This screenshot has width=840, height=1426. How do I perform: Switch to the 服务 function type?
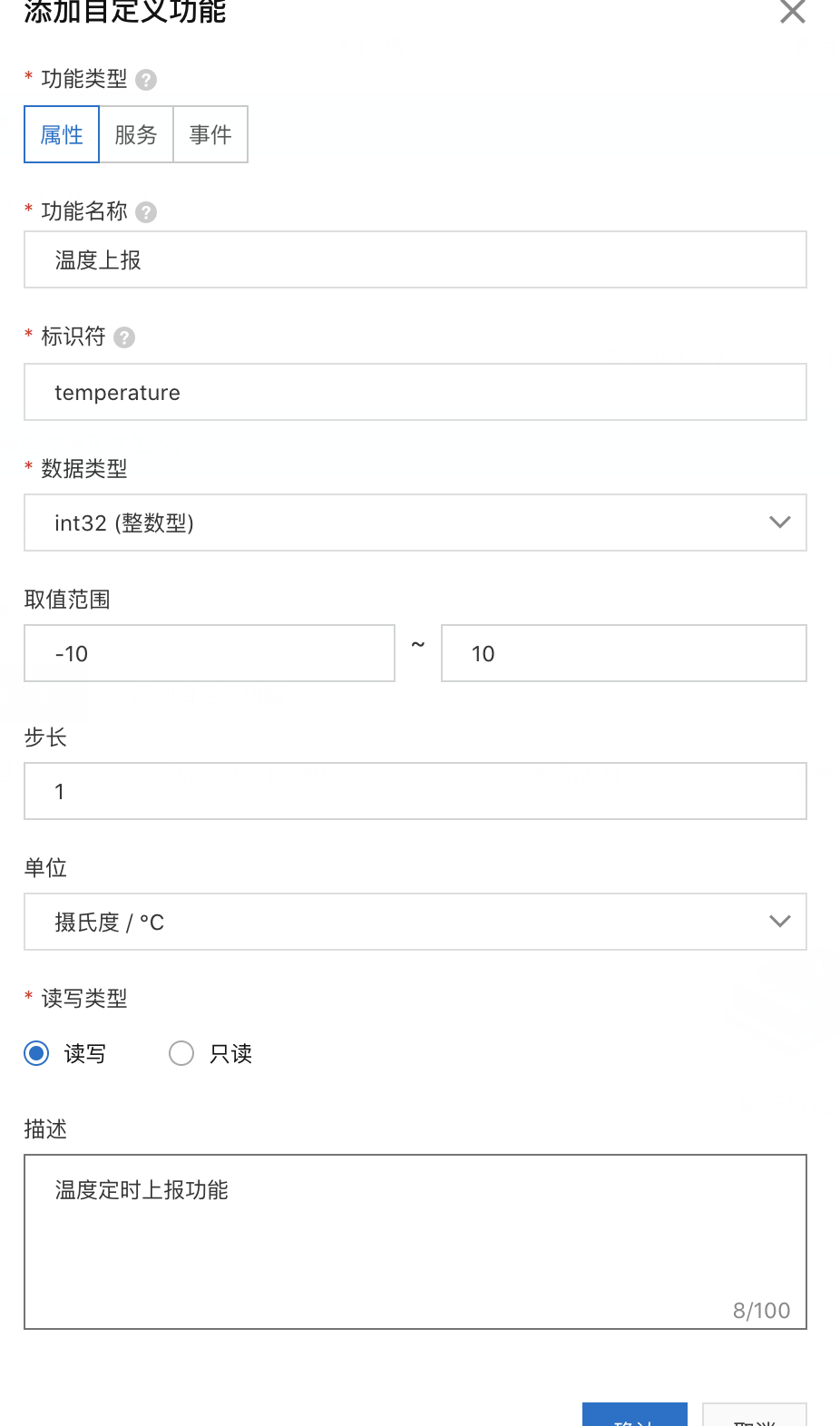(x=136, y=135)
